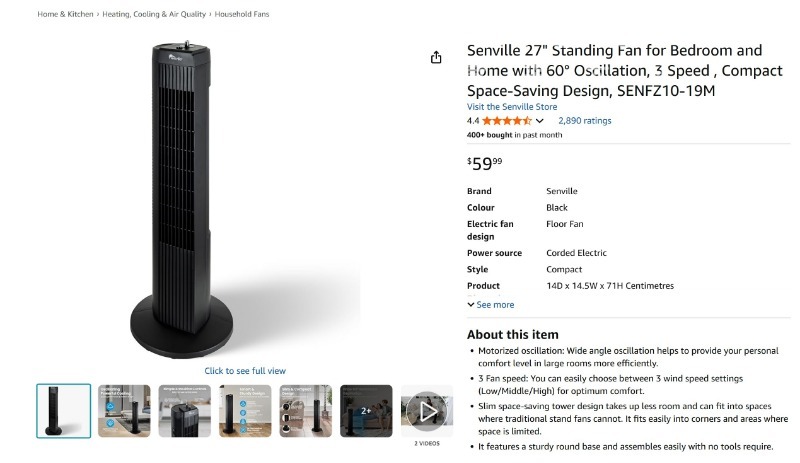Click the share icon beside product image
The image size is (800, 463).
(x=436, y=58)
